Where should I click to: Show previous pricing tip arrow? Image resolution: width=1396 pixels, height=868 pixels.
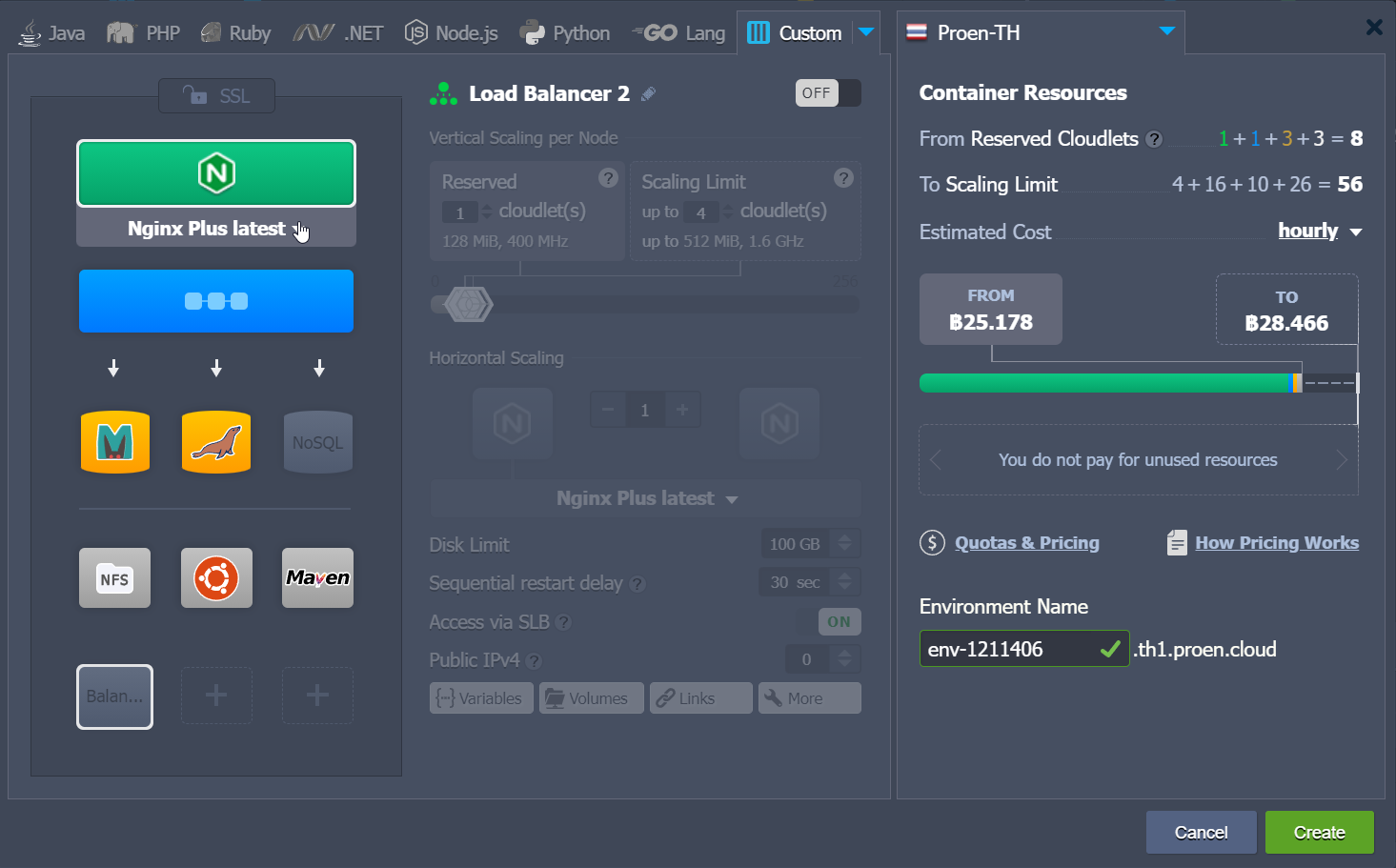click(936, 460)
